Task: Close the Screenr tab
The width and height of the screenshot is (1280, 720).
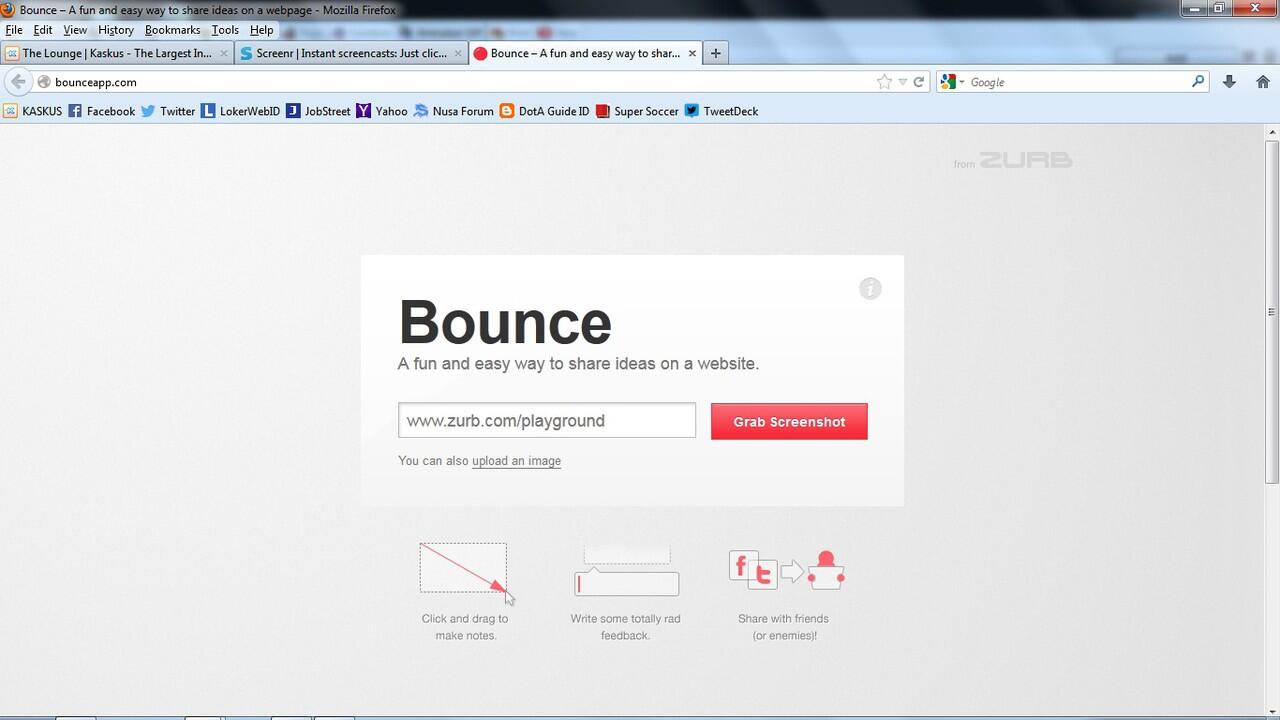Action: click(x=458, y=53)
